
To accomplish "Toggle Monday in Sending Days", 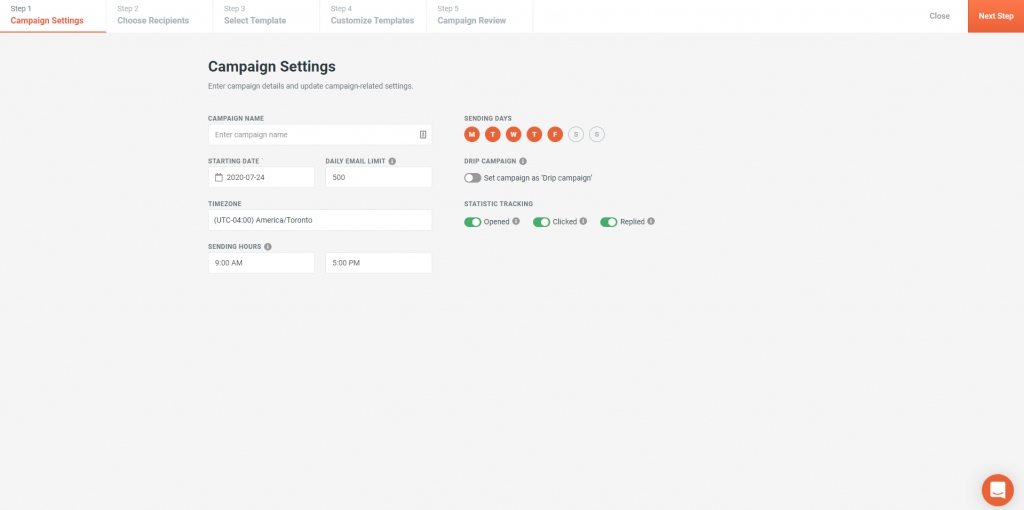I will click(x=472, y=135).
